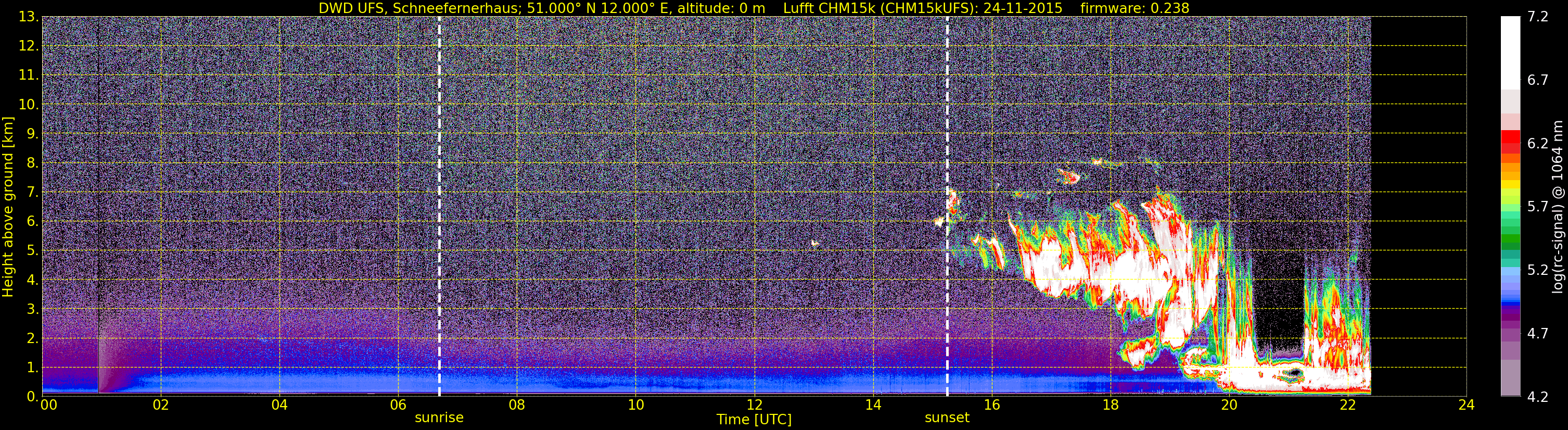The width and height of the screenshot is (1568, 430).
Task: Click the time axis tick label '10'
Action: [635, 406]
